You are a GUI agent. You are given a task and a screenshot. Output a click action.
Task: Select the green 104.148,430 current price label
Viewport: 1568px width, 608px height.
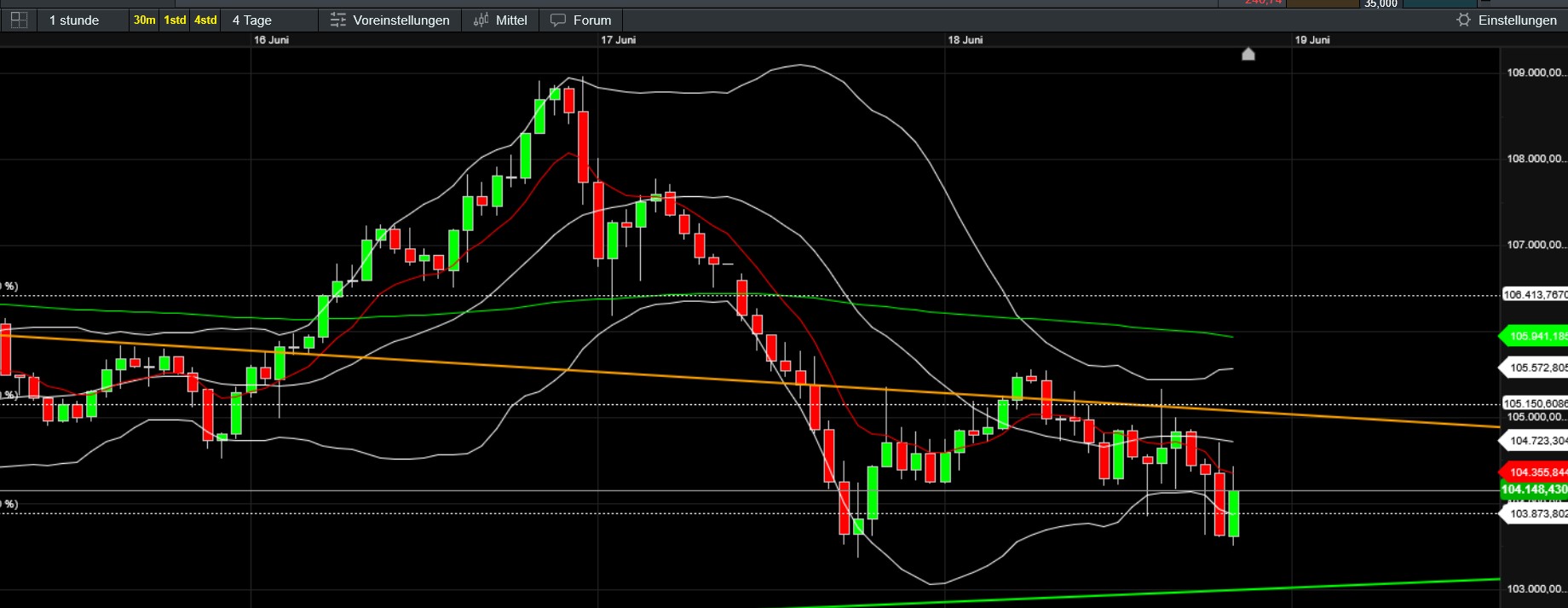coord(1535,489)
